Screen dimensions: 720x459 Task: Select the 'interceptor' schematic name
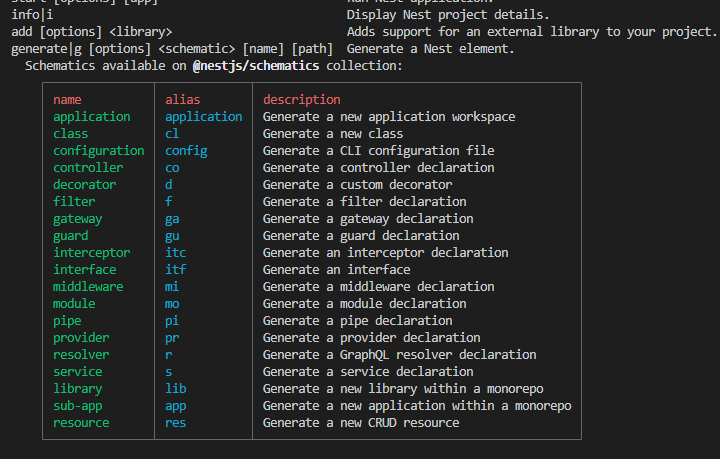tap(92, 253)
